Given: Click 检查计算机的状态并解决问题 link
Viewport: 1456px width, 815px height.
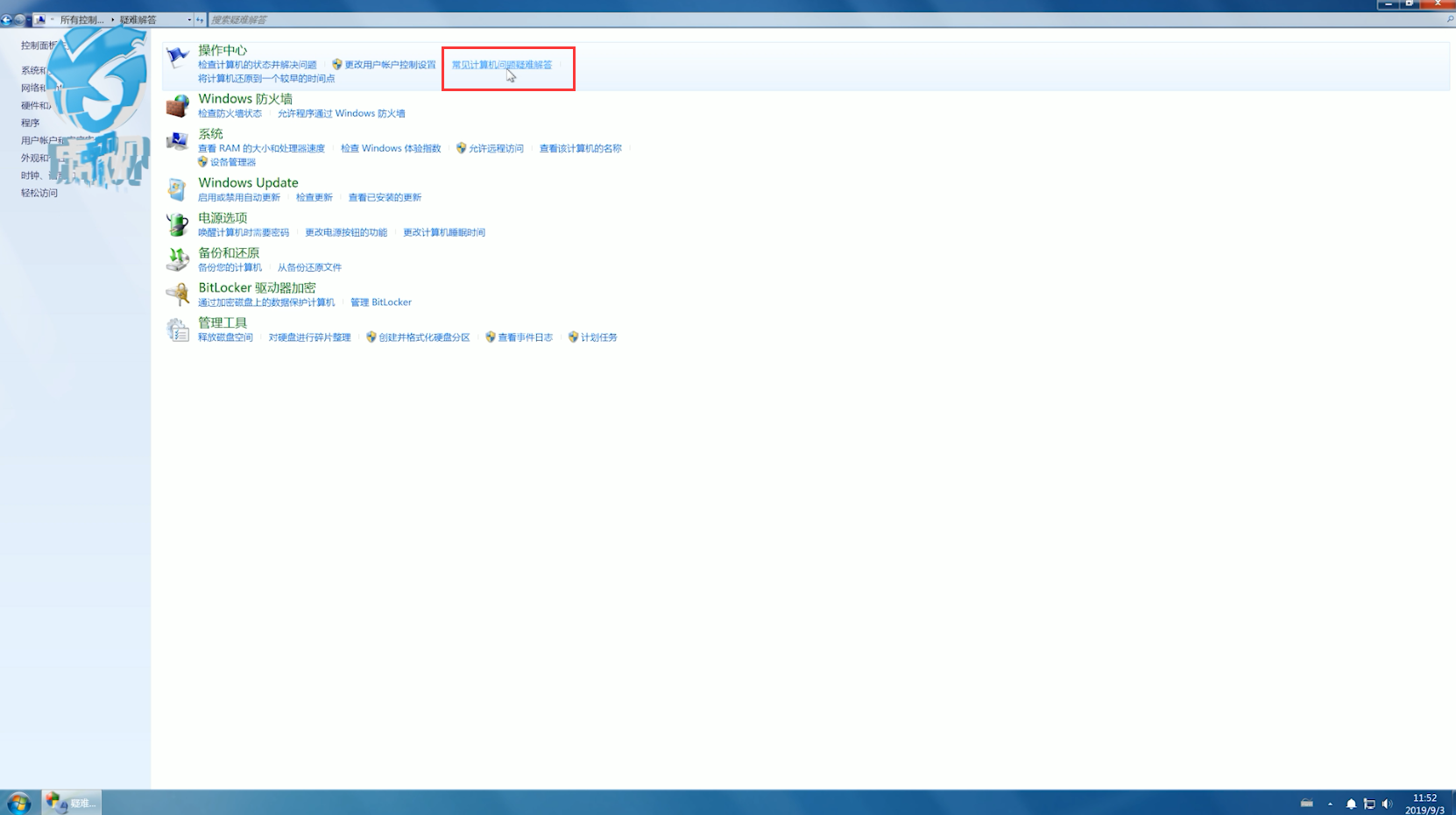Looking at the screenshot, I should (258, 65).
